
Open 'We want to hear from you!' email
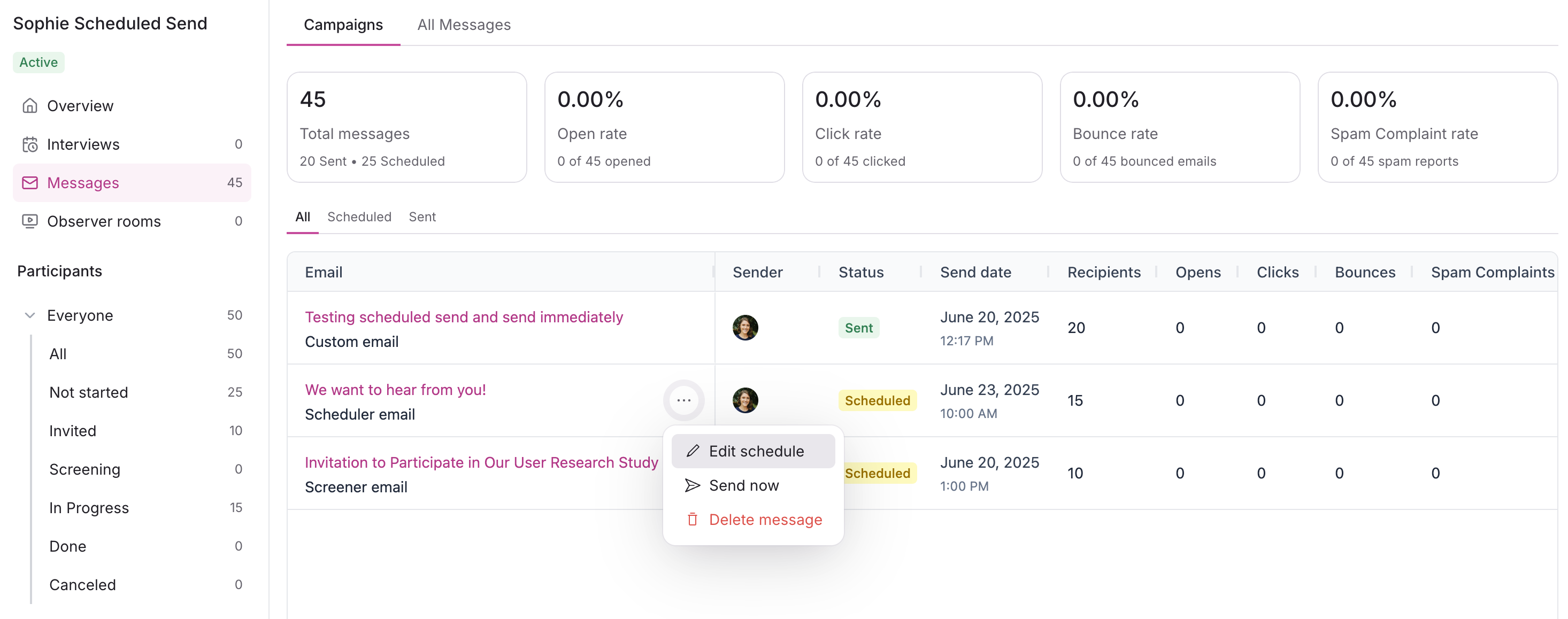(x=395, y=390)
